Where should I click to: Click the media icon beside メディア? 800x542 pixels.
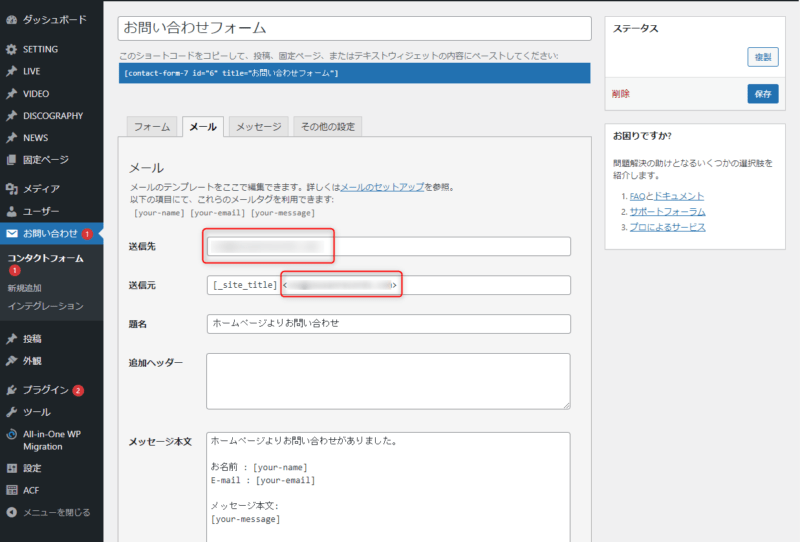[11, 188]
